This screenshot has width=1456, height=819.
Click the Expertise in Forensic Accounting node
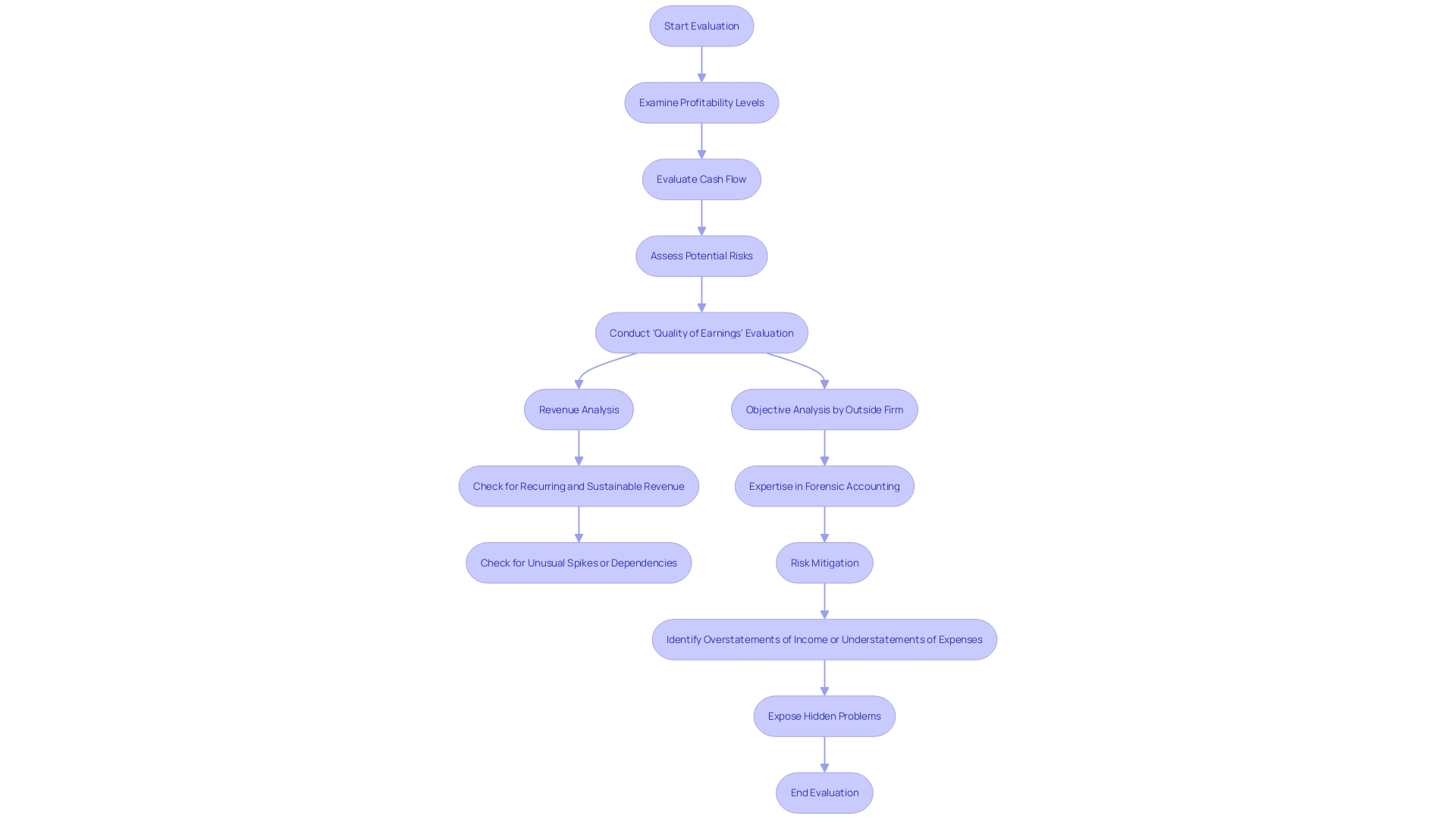click(824, 485)
